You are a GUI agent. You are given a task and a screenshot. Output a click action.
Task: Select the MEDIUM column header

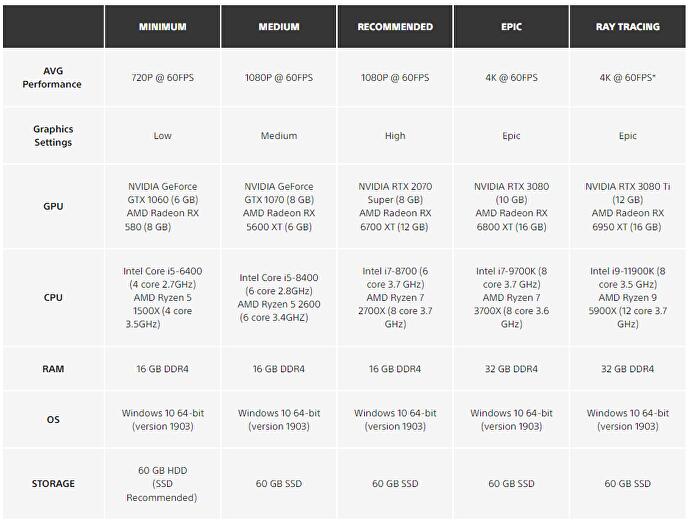tap(279, 27)
